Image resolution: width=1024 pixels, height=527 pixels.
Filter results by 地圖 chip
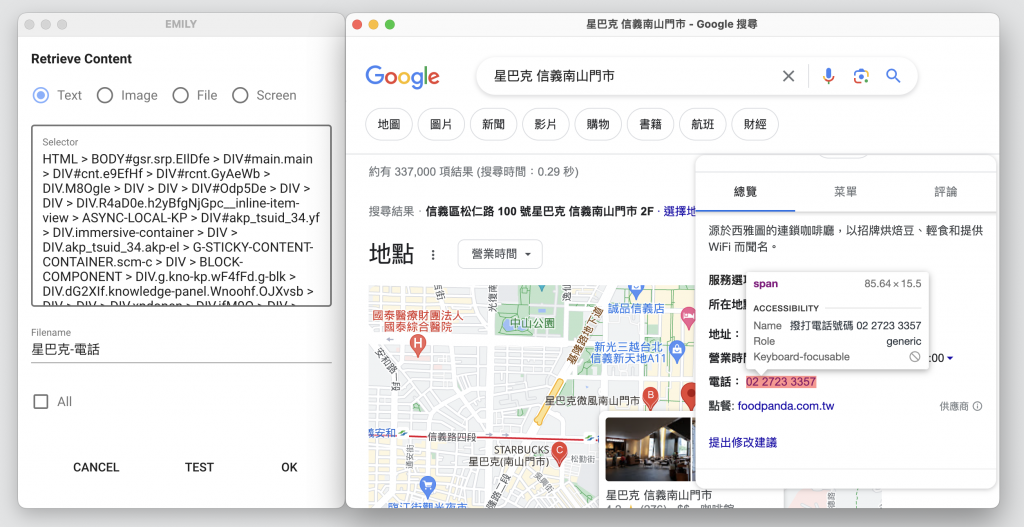(x=389, y=124)
